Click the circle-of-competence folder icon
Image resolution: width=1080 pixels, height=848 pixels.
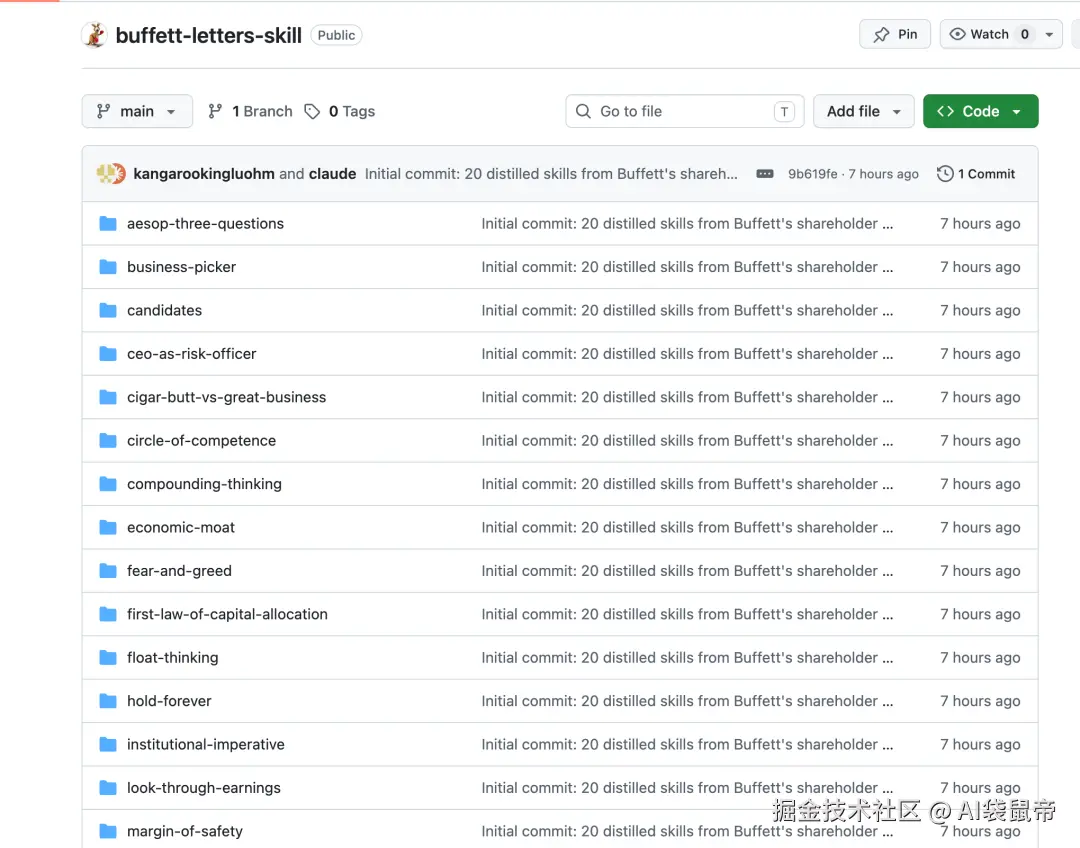click(x=107, y=440)
